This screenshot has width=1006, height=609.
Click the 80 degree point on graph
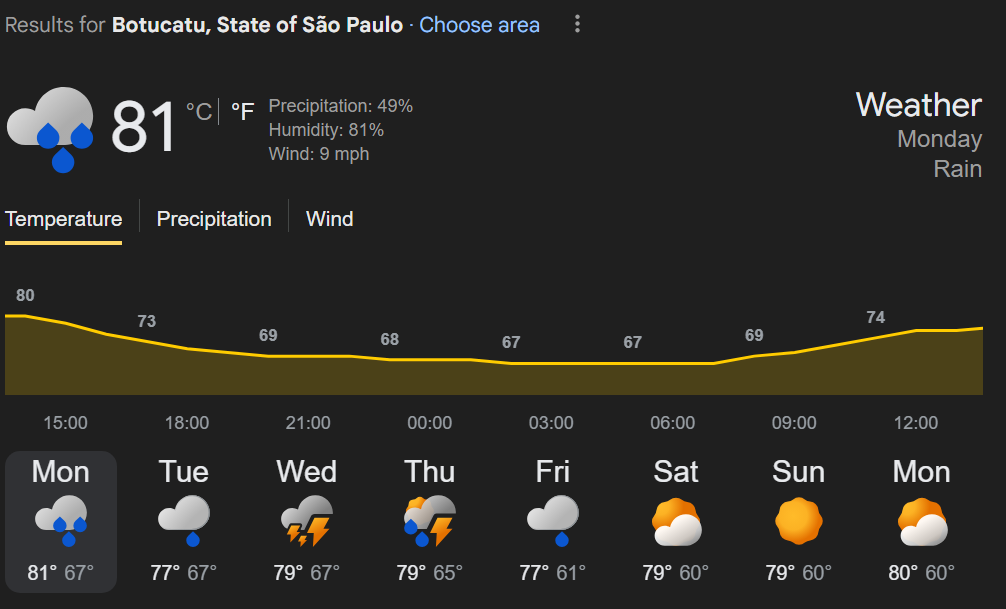(25, 296)
